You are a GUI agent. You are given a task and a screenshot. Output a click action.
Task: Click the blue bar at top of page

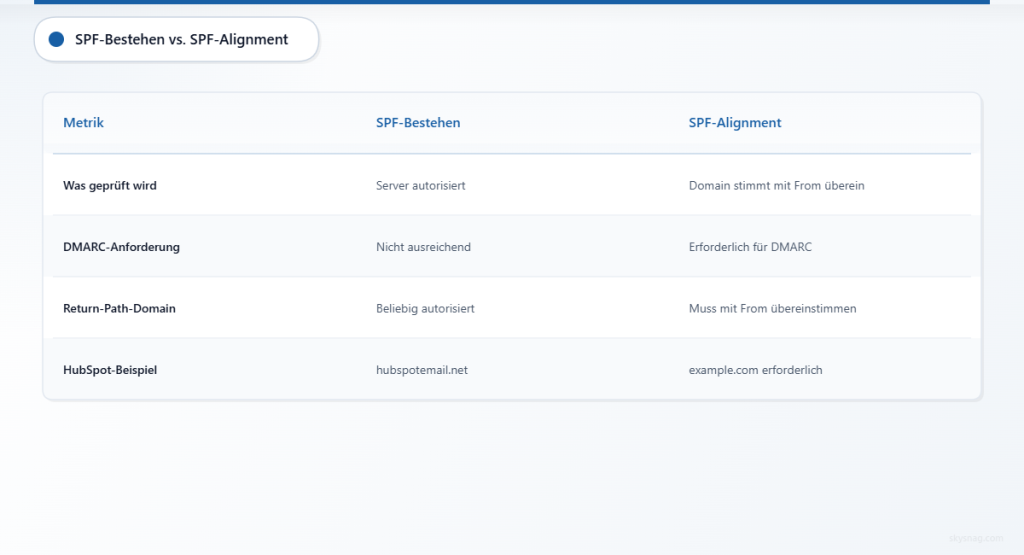pos(512,2)
